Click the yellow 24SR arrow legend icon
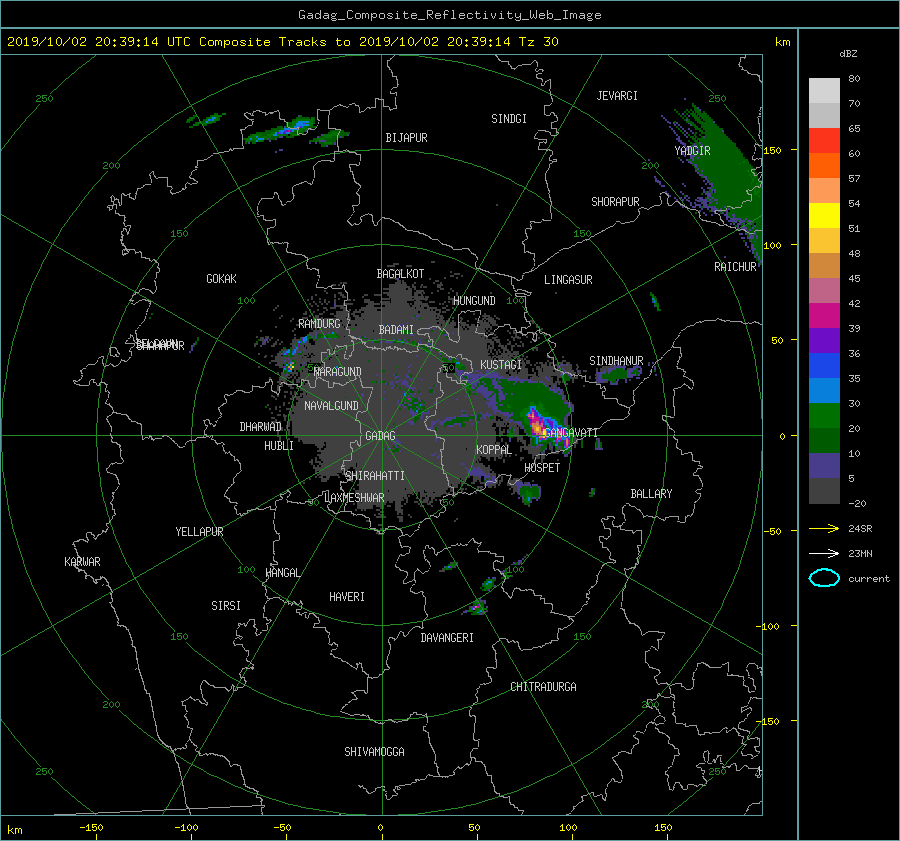Viewport: 900px width, 841px height. (824, 528)
